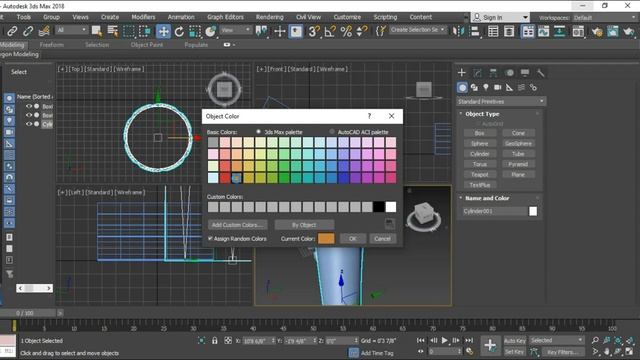
Task: Open the Rendering menu
Action: (x=269, y=17)
